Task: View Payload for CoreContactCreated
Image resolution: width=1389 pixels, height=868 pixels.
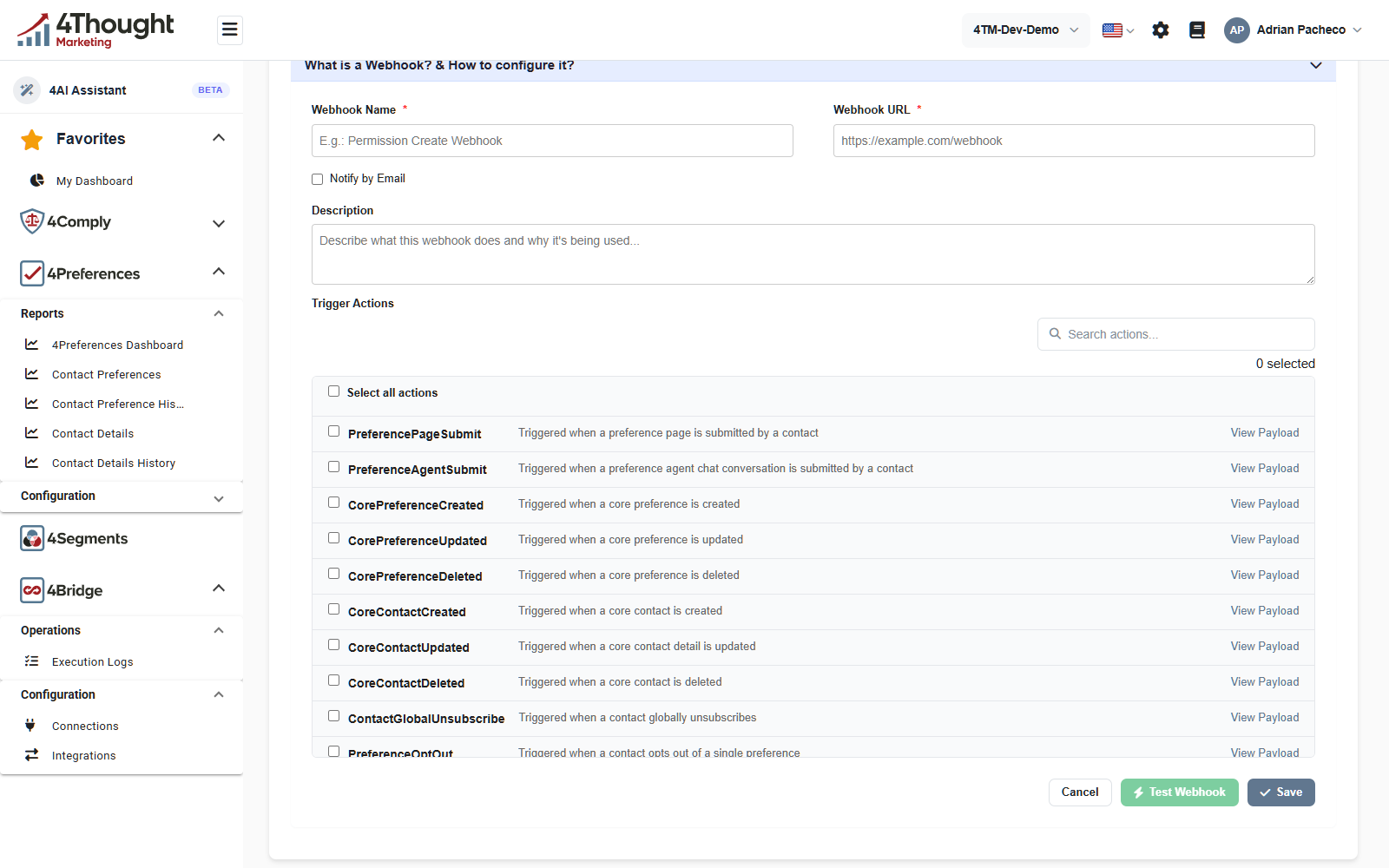Action: tap(1265, 611)
